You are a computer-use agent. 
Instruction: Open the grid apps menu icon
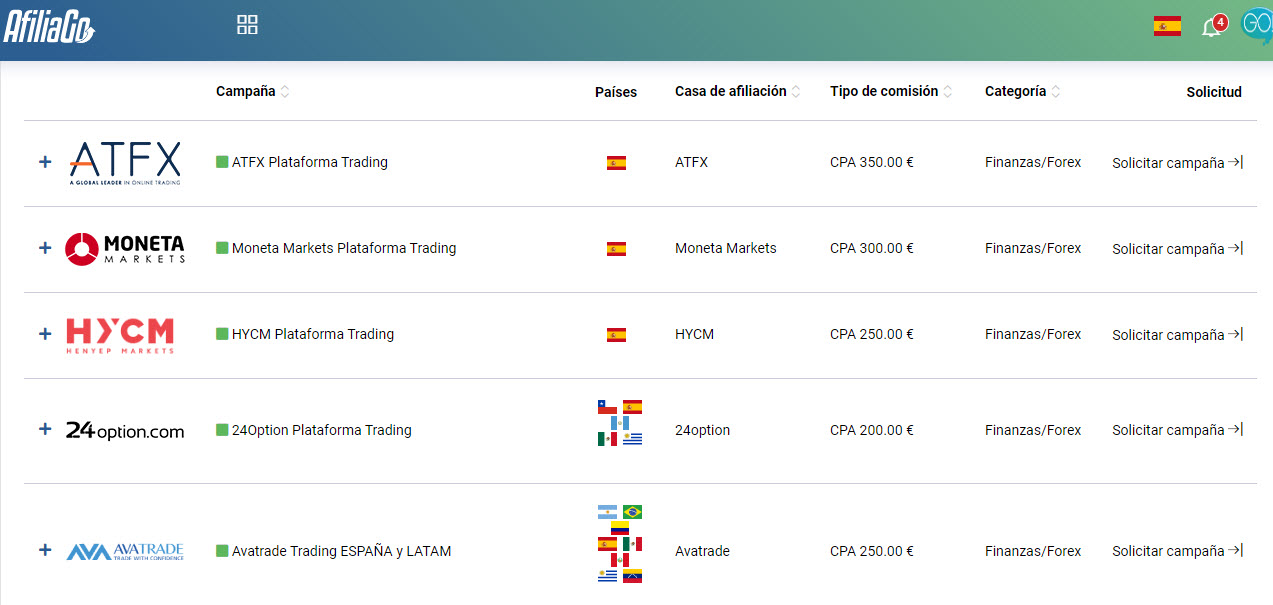click(247, 25)
